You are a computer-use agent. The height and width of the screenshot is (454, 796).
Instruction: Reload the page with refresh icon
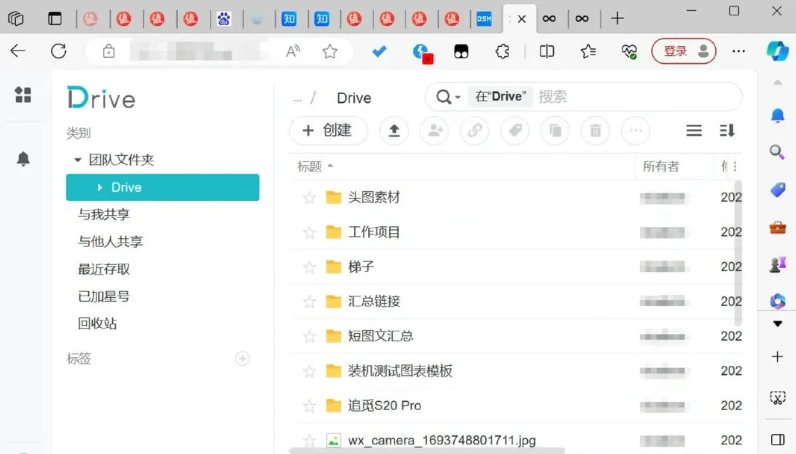(58, 51)
